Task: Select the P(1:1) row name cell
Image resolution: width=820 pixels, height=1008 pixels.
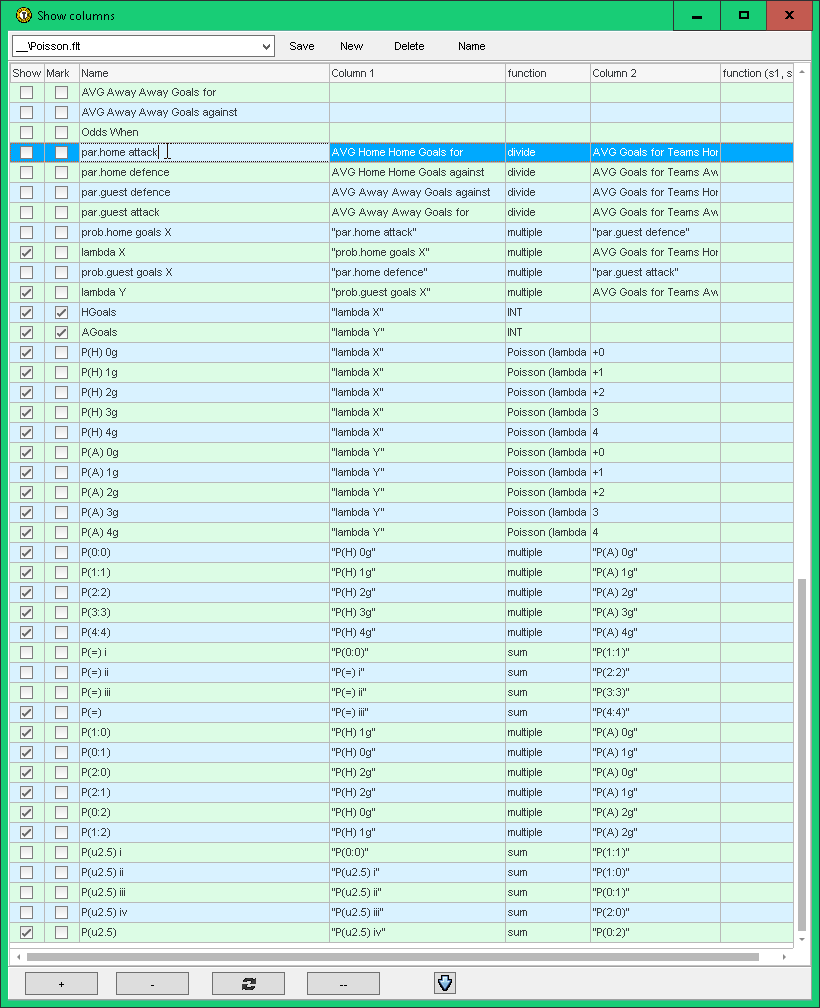Action: point(204,572)
